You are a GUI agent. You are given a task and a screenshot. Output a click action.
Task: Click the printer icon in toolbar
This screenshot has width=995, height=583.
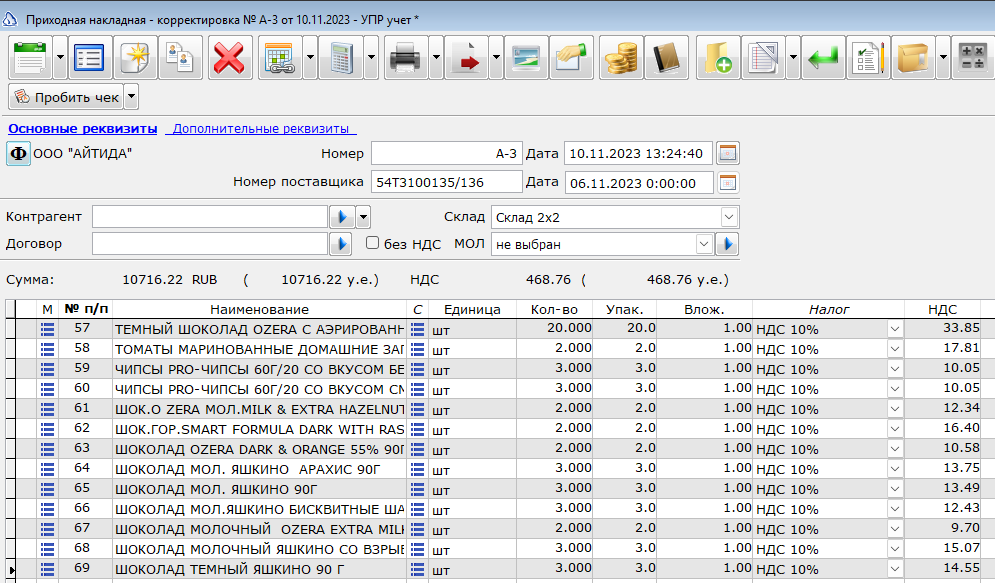[x=406, y=58]
